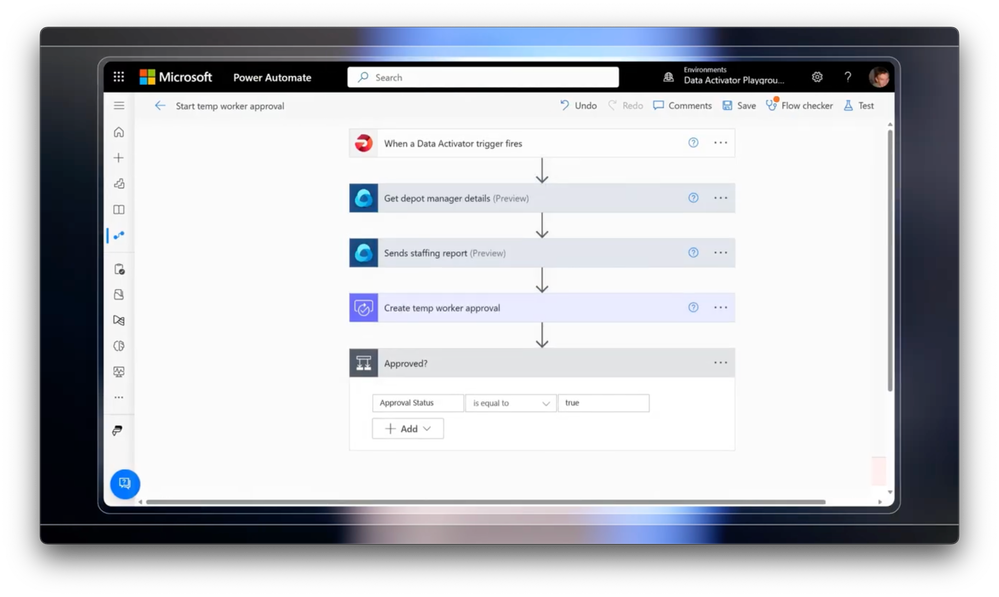Click the horizontal scrollbar at canvas bottom

(x=485, y=502)
